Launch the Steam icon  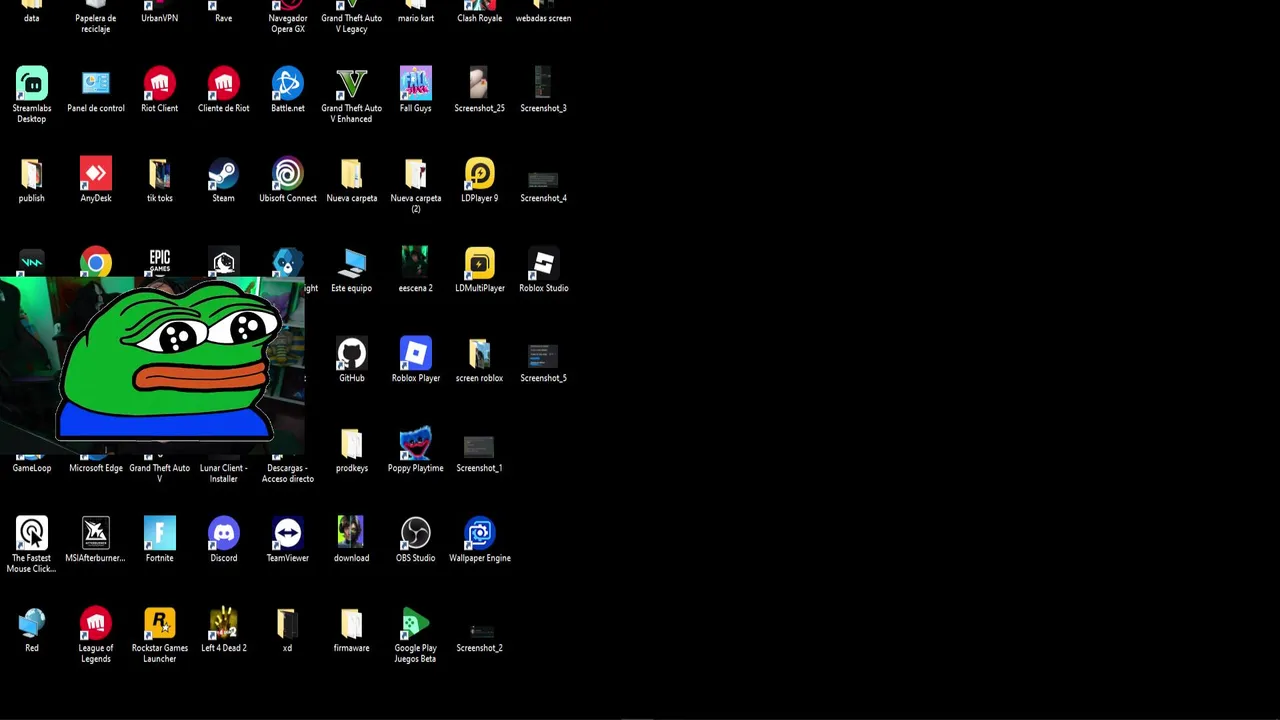click(223, 174)
